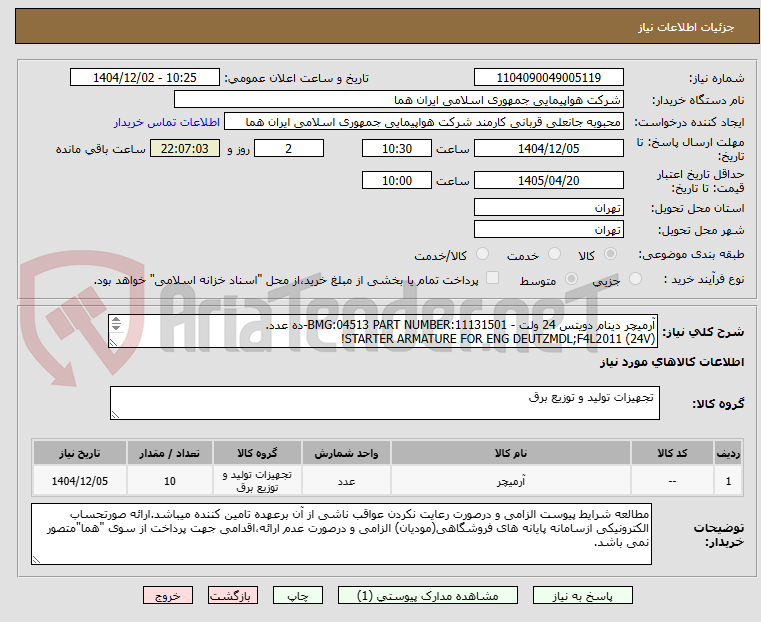Click the شماره نیاز field 1104090049005119
Image resolution: width=761 pixels, height=622 pixels.
click(x=548, y=78)
